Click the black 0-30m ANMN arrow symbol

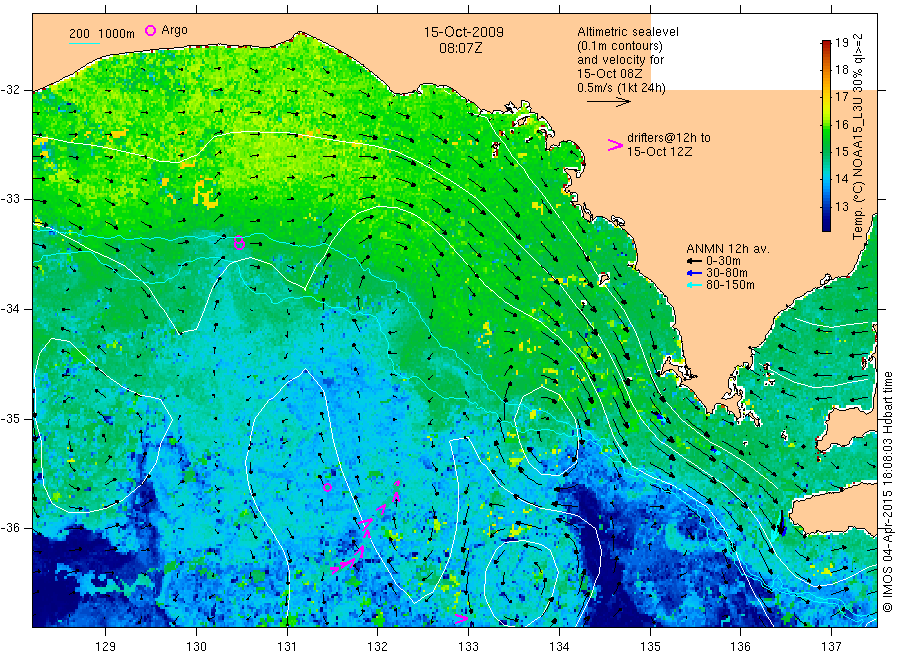coord(695,261)
